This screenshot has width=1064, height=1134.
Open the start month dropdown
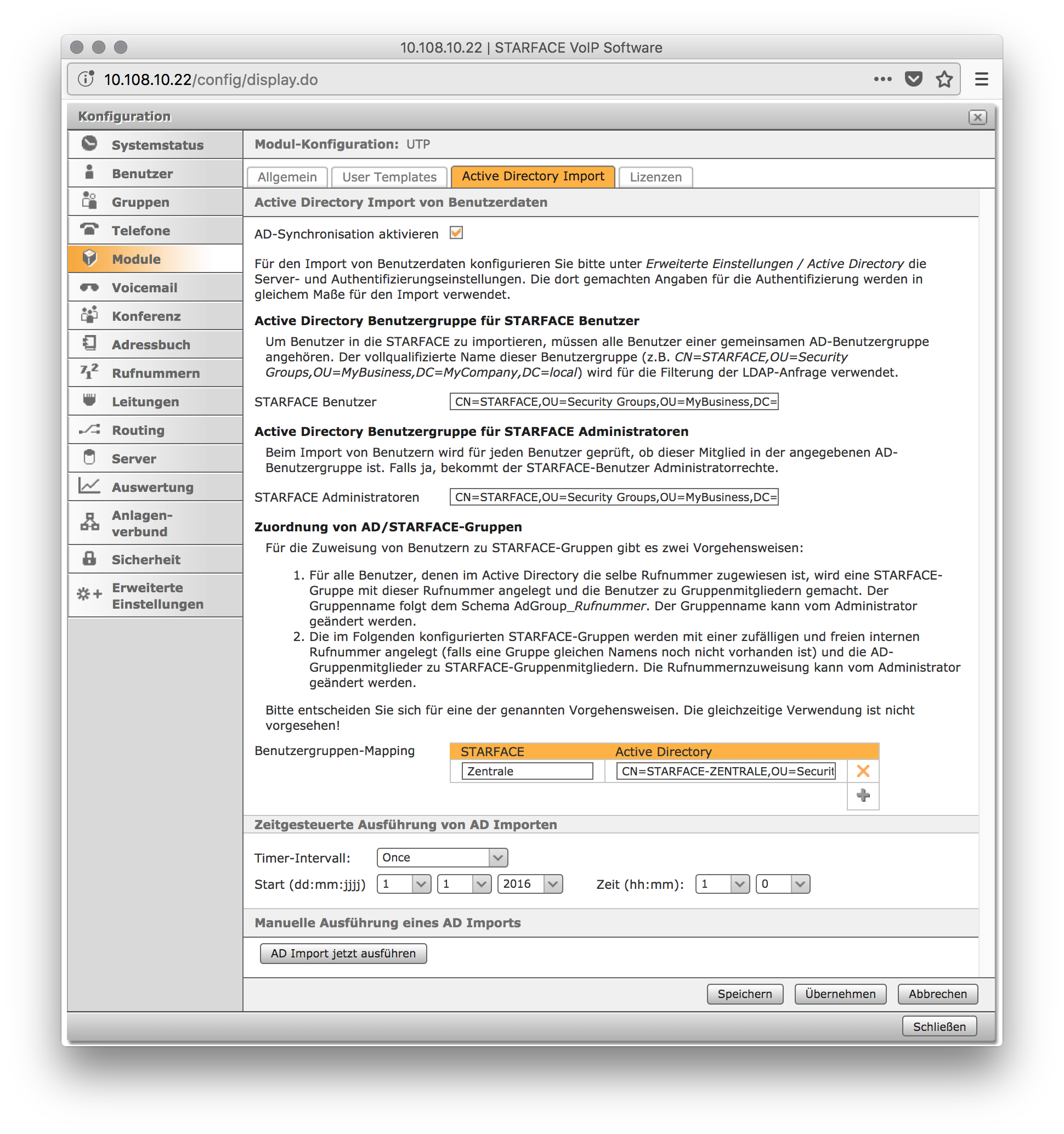(465, 884)
